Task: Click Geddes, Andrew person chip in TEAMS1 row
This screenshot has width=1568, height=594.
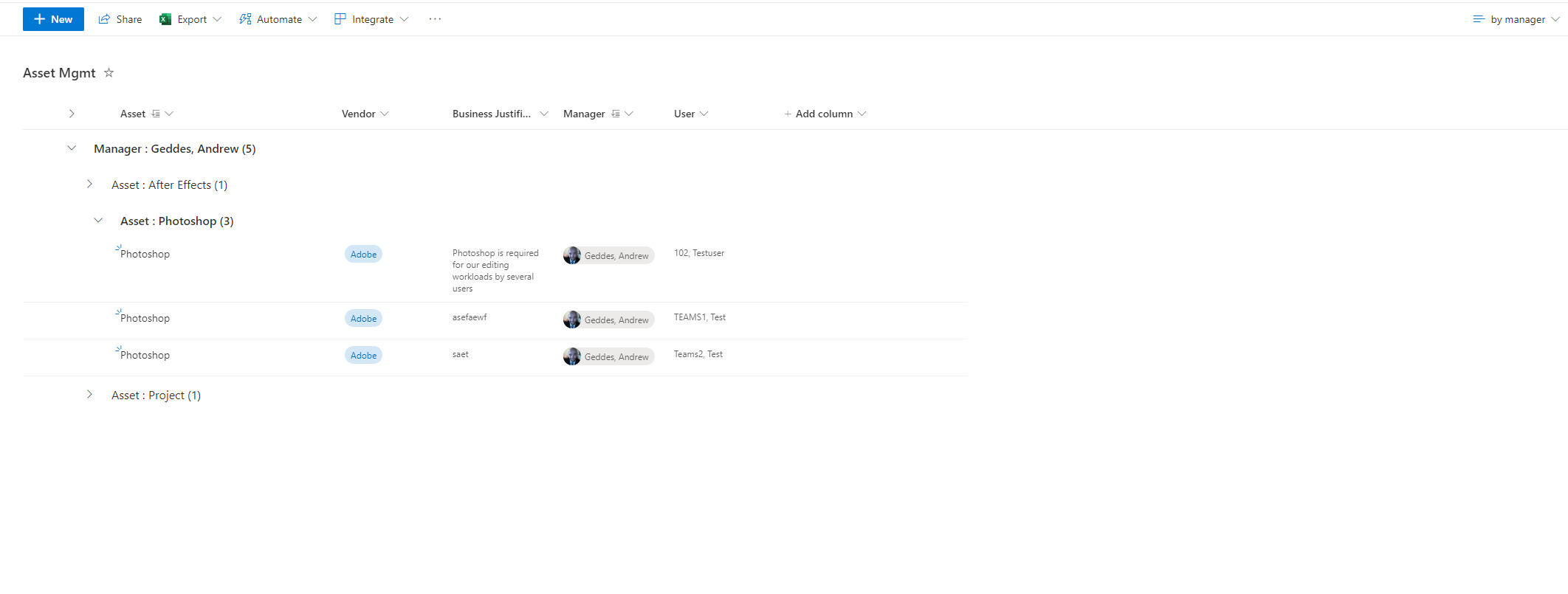Action: coord(609,320)
